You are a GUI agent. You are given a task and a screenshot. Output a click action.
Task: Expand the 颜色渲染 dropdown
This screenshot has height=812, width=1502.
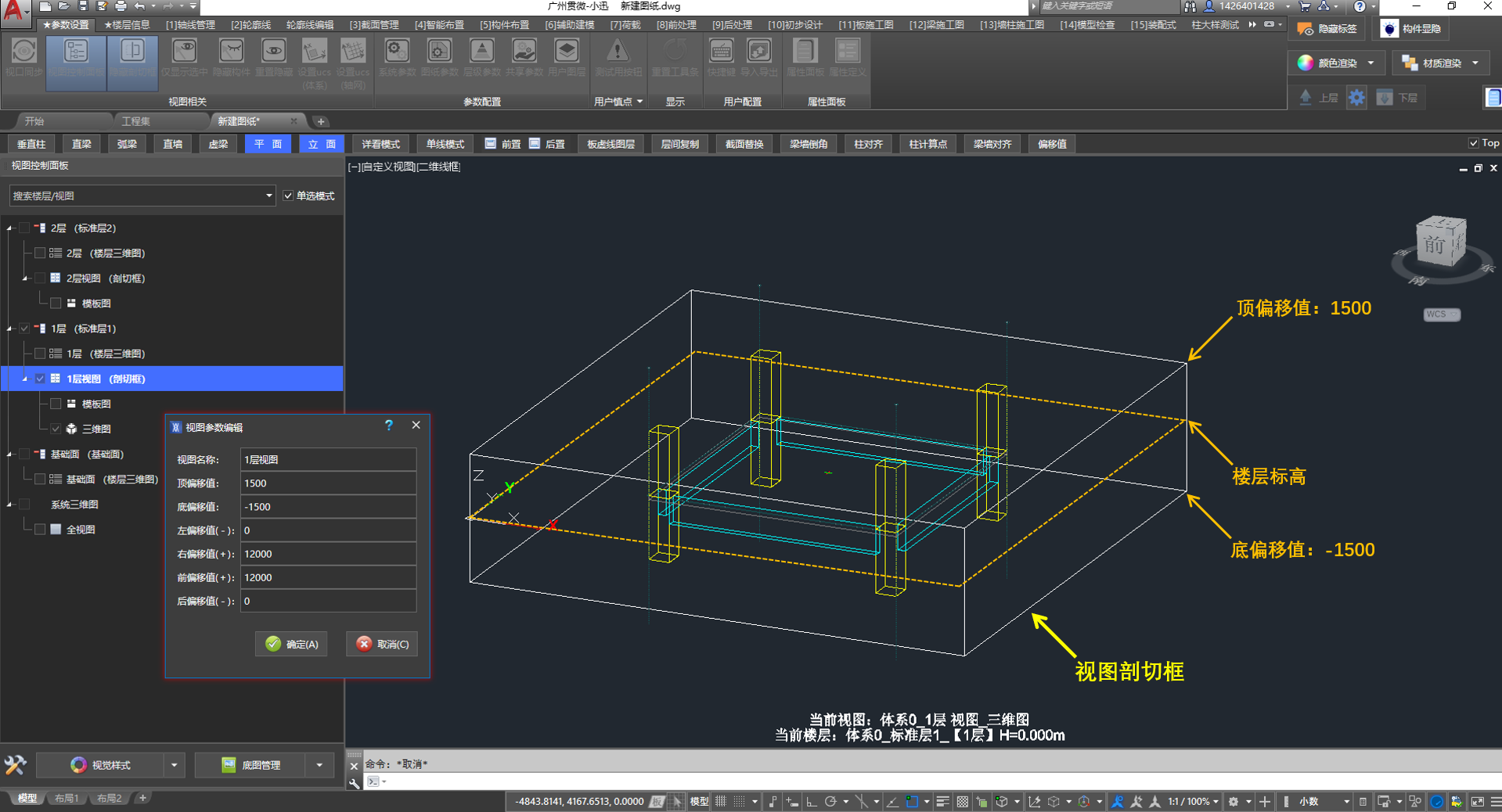[x=1371, y=63]
